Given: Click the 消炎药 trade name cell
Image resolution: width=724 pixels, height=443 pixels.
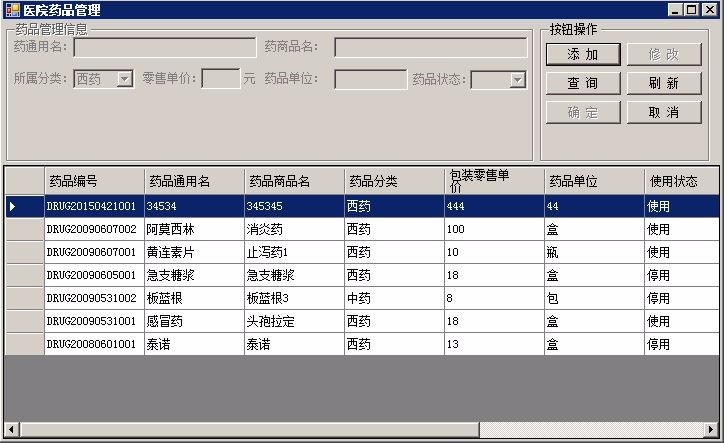Looking at the screenshot, I should 295,229.
